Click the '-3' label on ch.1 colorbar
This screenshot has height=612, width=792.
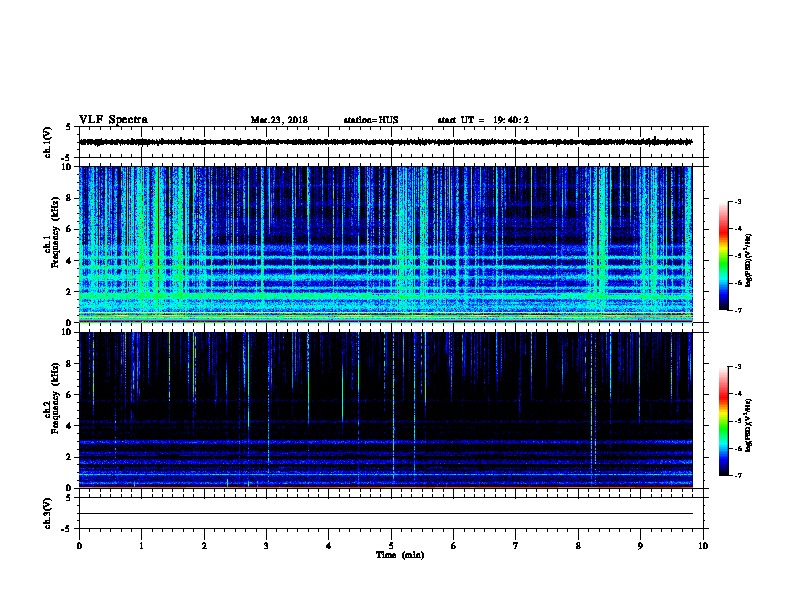pos(738,201)
